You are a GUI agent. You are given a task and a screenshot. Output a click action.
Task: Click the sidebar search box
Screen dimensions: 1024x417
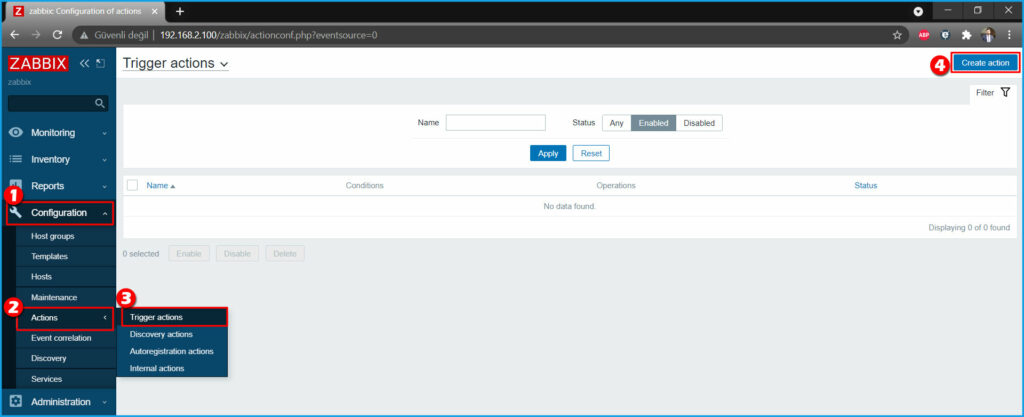[58, 103]
